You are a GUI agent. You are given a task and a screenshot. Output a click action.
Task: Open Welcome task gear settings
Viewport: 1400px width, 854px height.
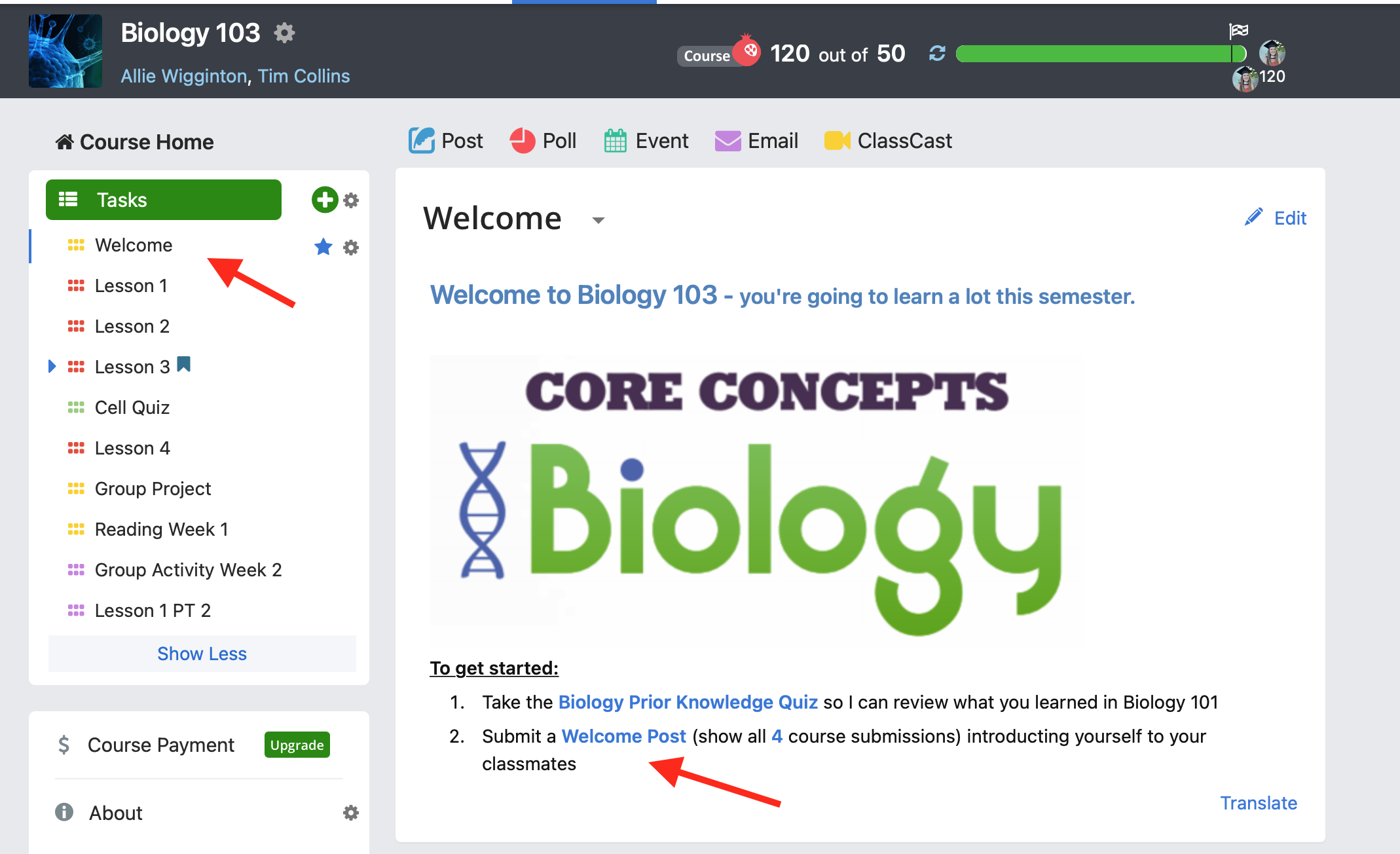click(352, 248)
